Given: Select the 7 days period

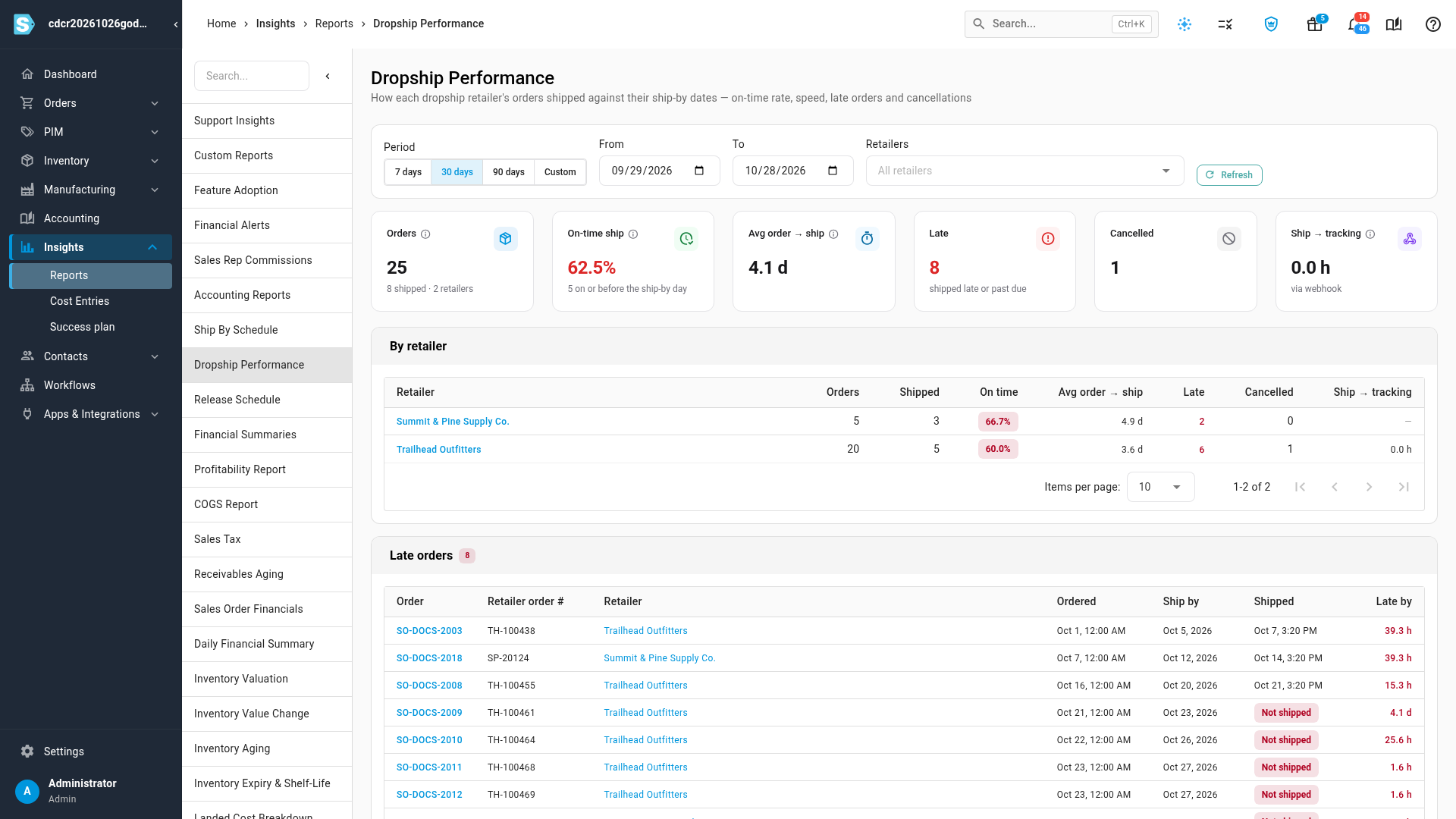Looking at the screenshot, I should coord(408,172).
